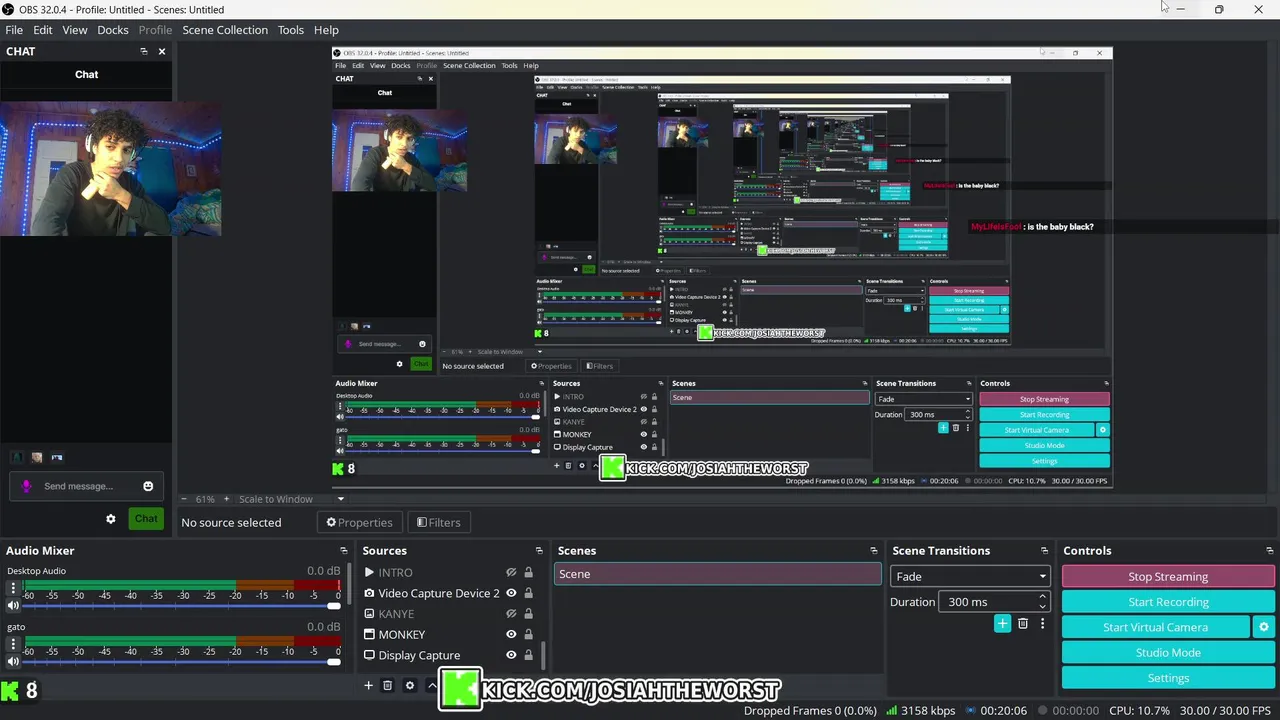Open the Edit menu
The width and height of the screenshot is (1280, 720).
tap(43, 30)
